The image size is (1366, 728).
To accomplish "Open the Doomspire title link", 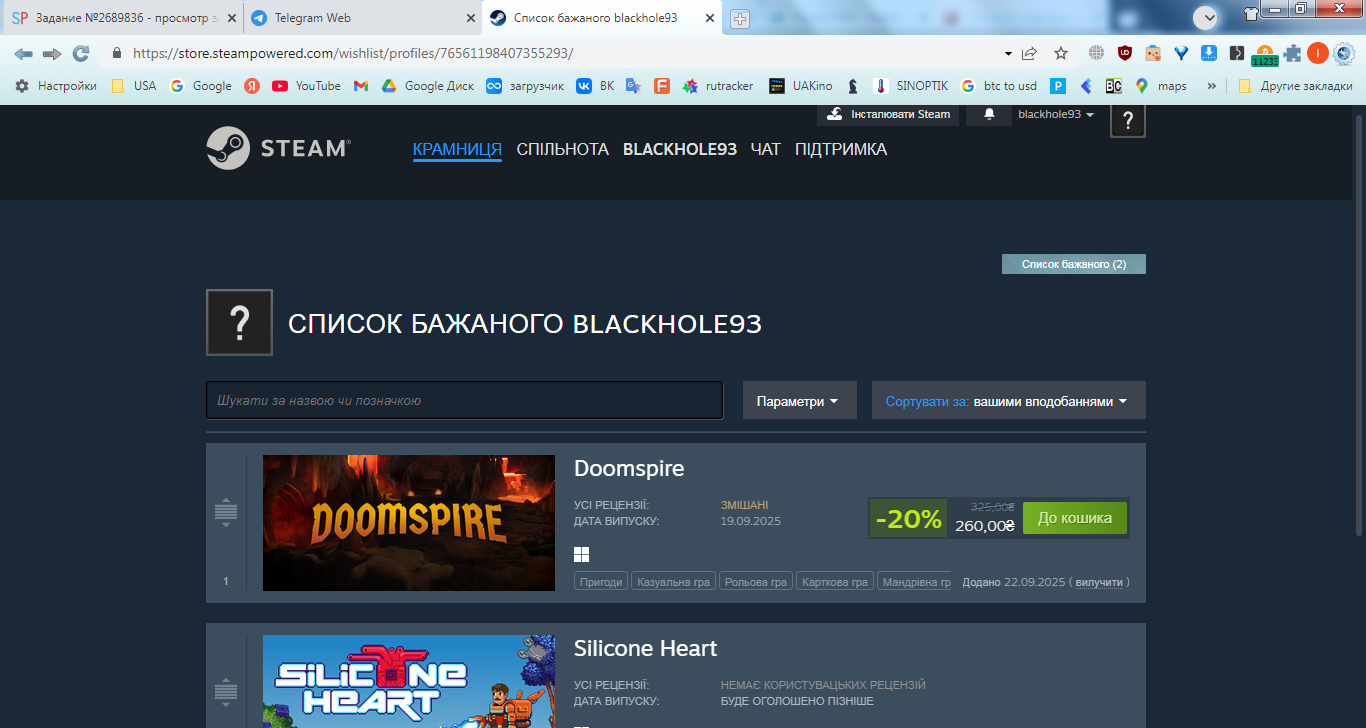I will [x=629, y=468].
